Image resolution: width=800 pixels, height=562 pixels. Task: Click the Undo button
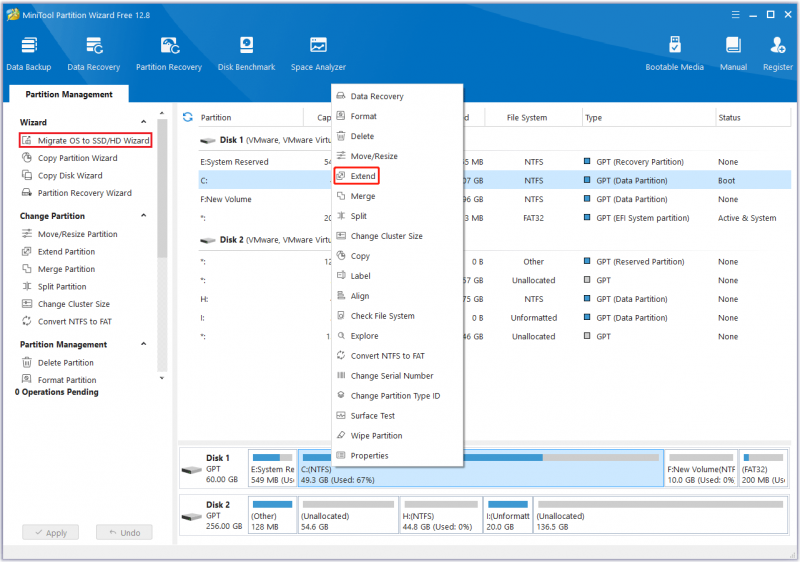(124, 532)
